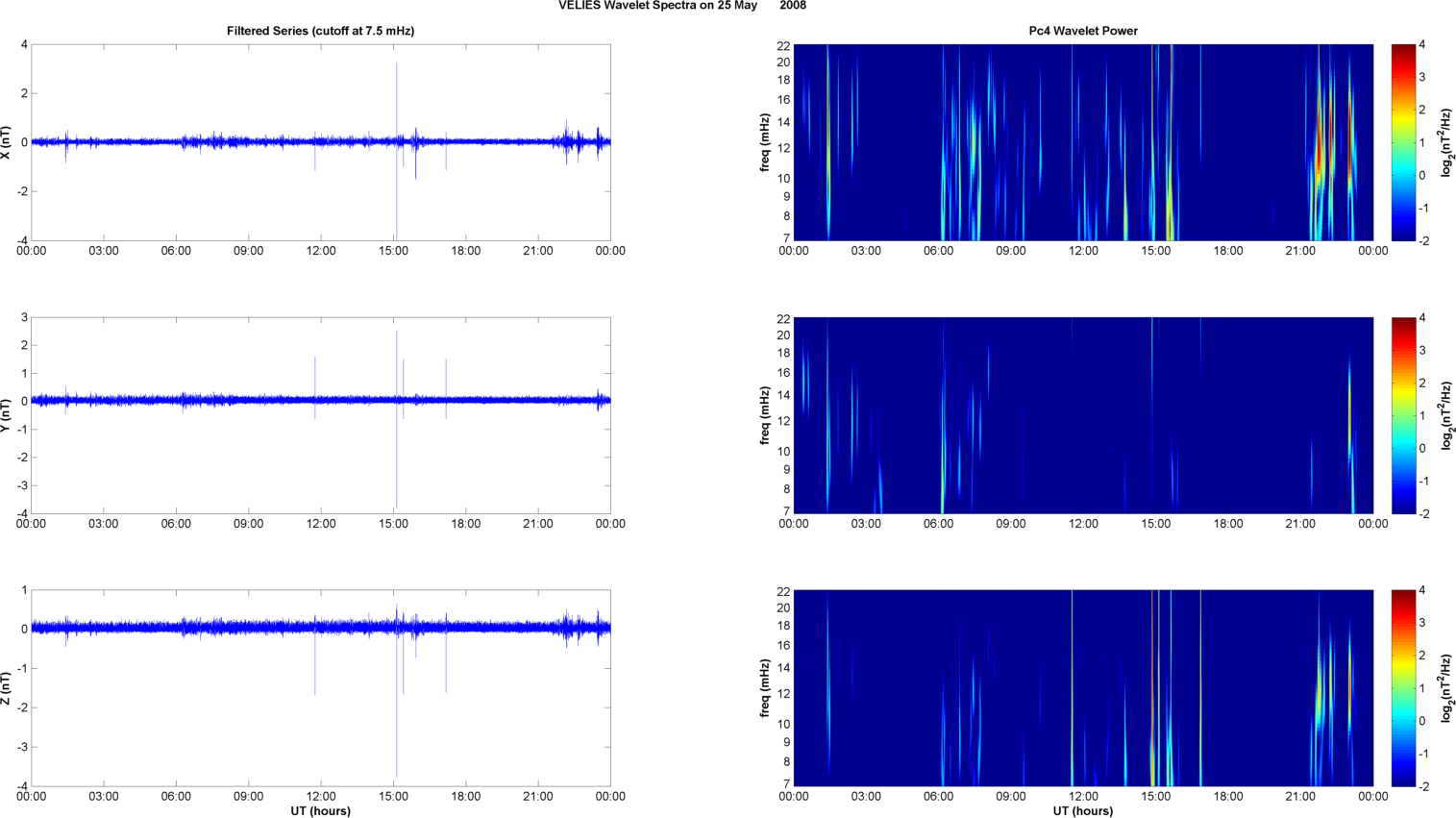Screen dimensions: 1456x818
Task: Click the middle colorbar of Y spectrum
Action: tap(1403, 415)
